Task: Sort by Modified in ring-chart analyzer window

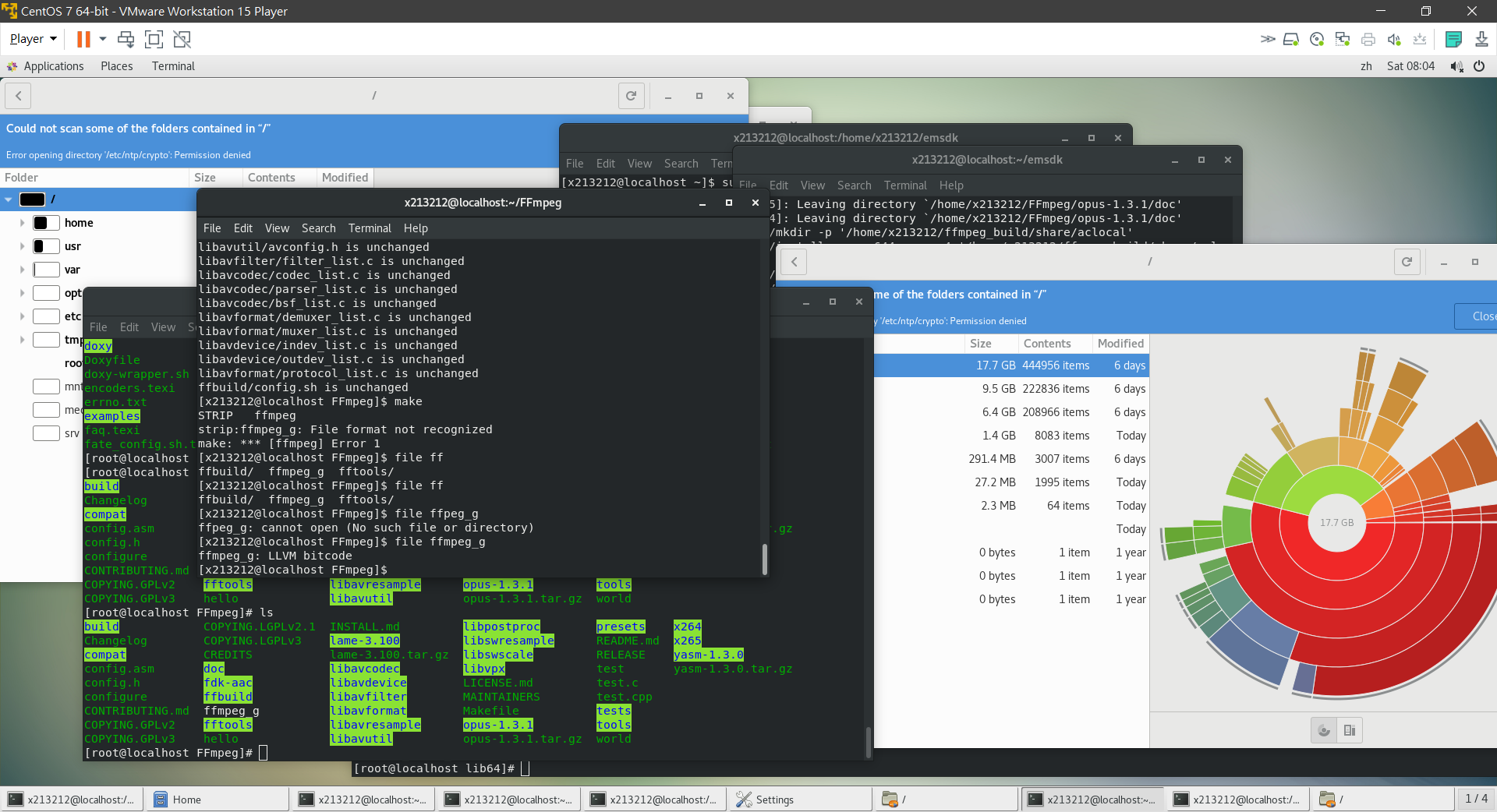Action: click(1120, 344)
